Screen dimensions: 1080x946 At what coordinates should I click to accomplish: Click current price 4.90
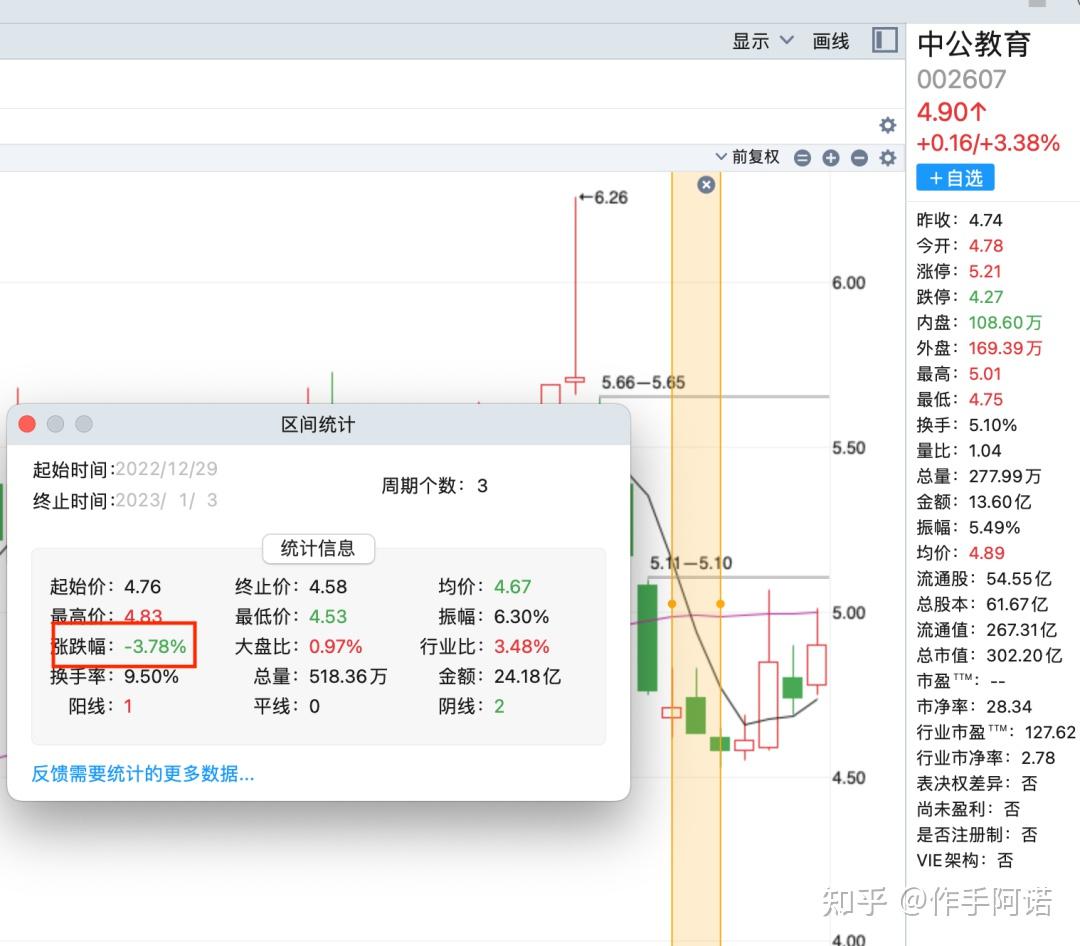click(952, 112)
